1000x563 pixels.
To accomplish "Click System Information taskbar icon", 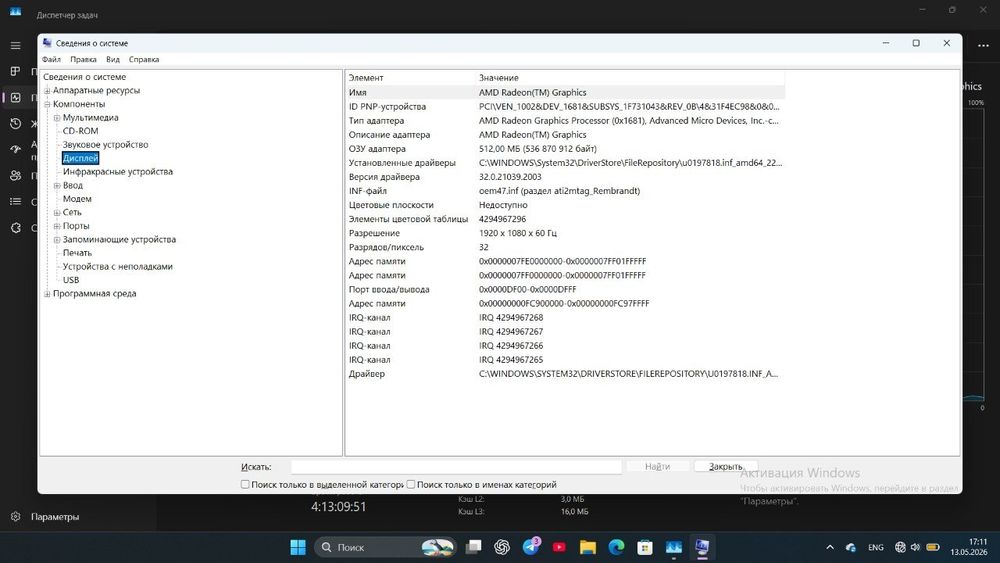I will click(x=702, y=547).
